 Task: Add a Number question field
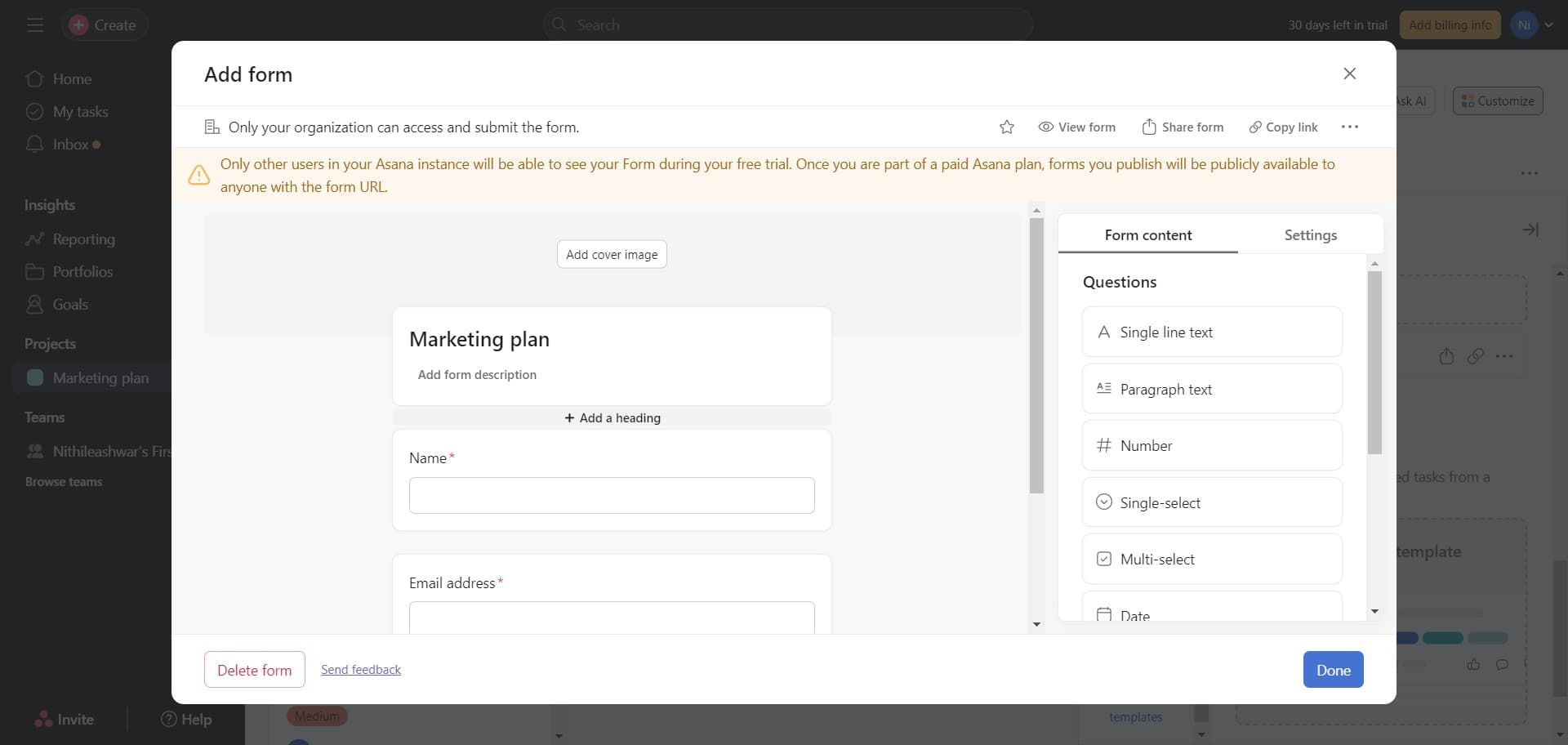(1211, 446)
